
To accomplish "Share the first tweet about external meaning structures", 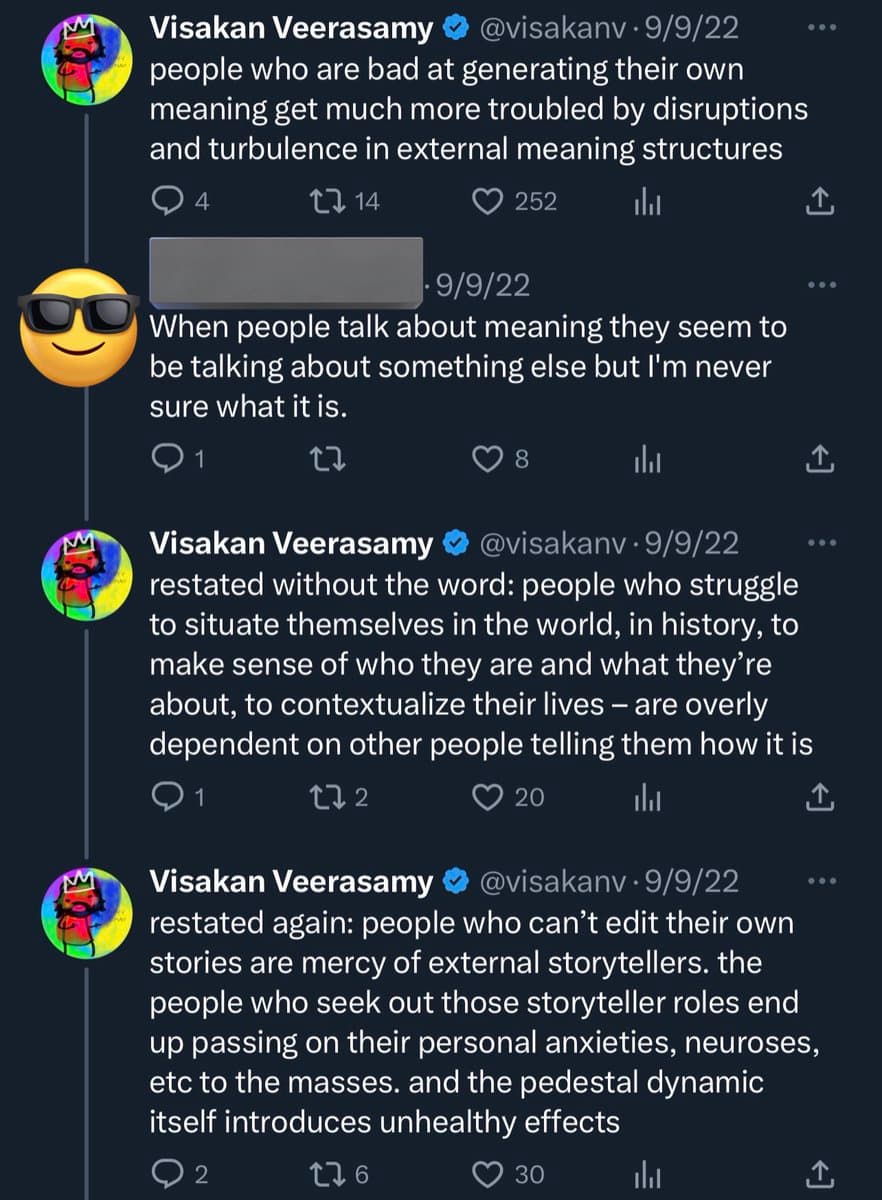I will [x=818, y=203].
